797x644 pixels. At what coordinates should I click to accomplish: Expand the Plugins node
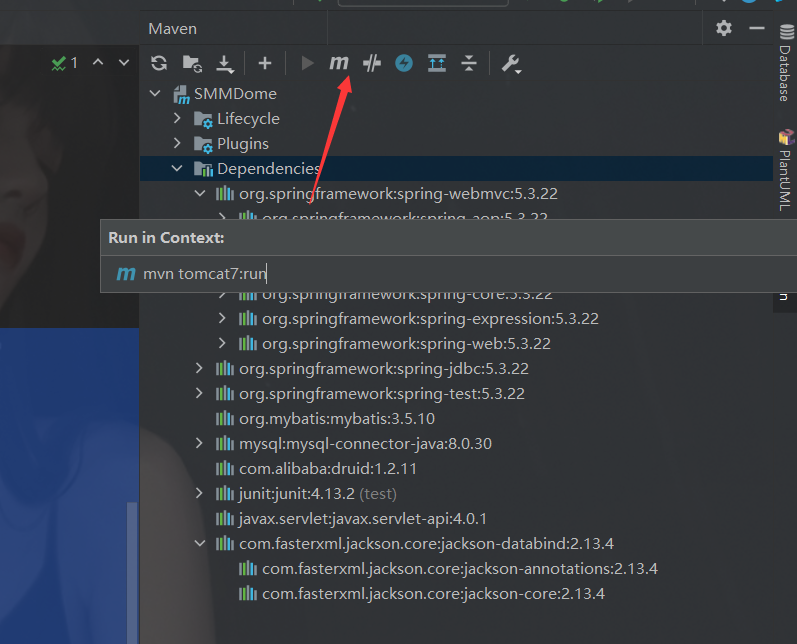[x=177, y=143]
